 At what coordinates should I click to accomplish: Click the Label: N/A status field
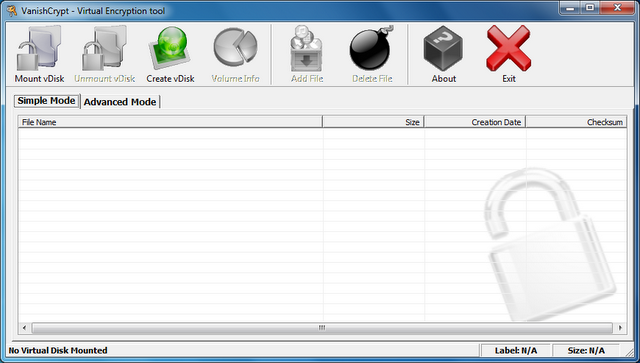point(516,350)
